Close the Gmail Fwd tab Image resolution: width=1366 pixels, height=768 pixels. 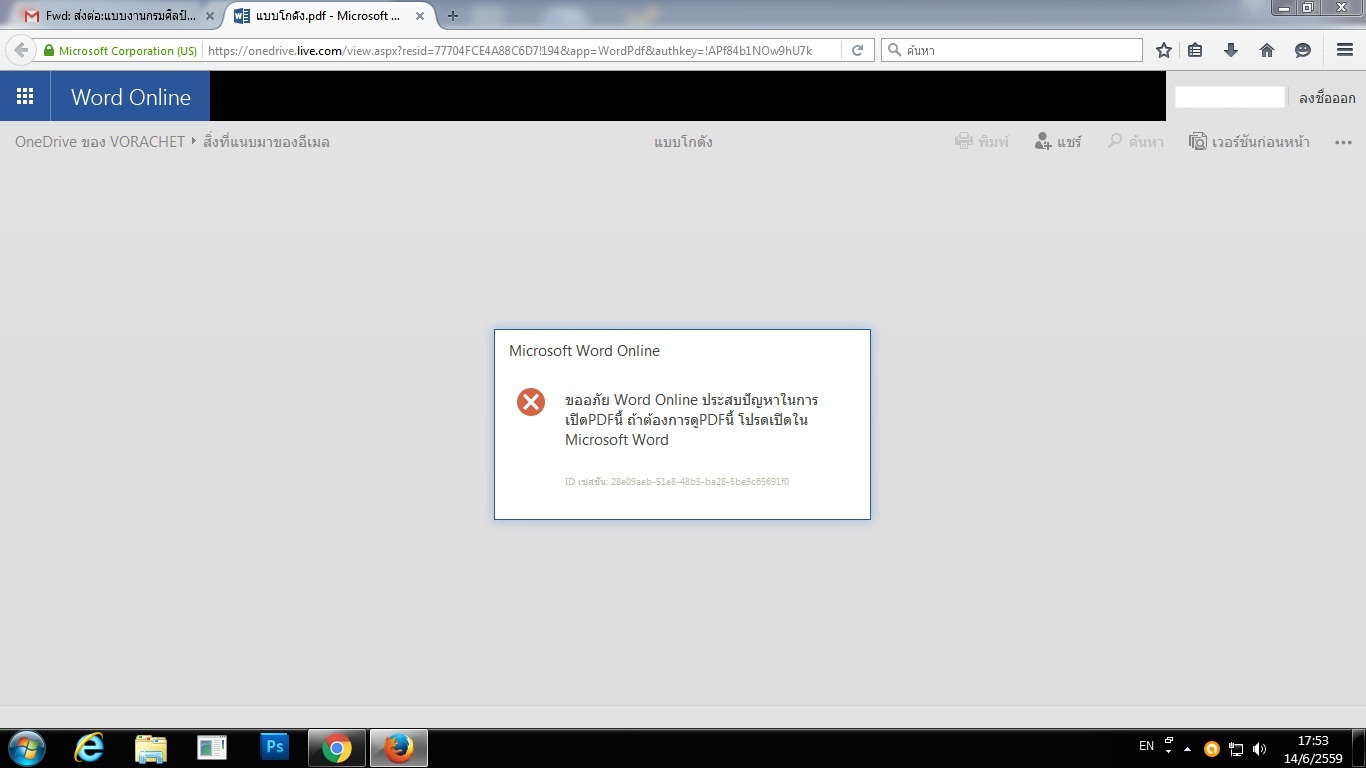coord(209,16)
